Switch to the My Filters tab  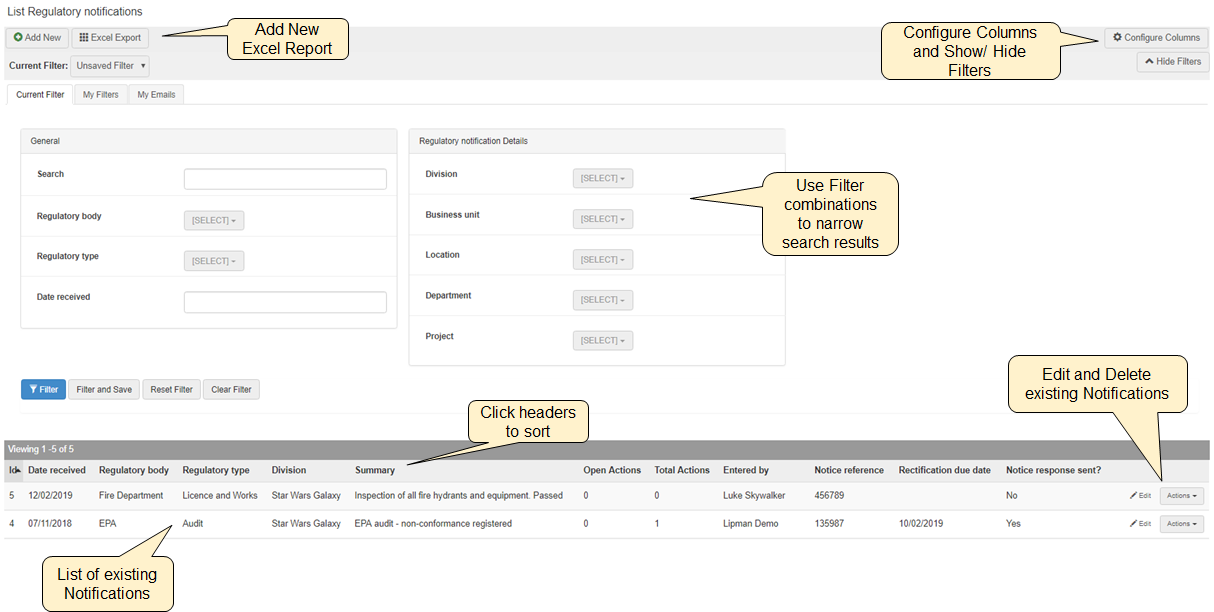100,95
